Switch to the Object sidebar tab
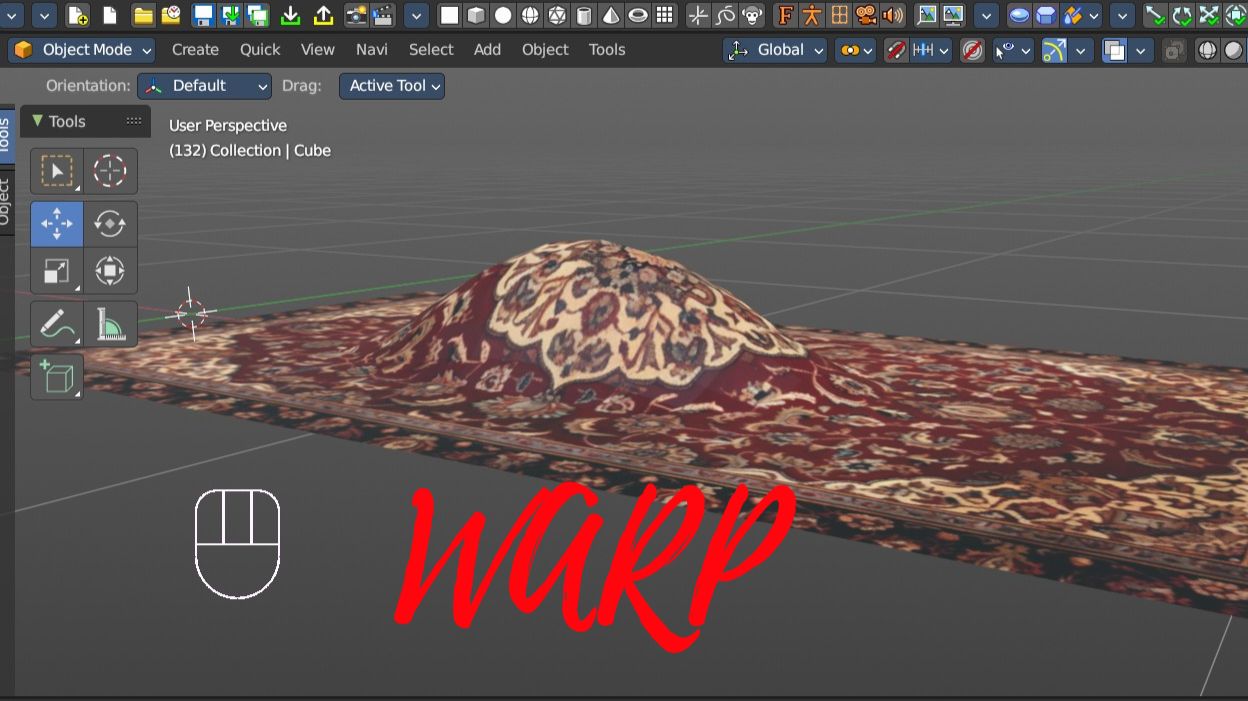Screen dimensions: 1248x701 pyautogui.click(x=5, y=201)
